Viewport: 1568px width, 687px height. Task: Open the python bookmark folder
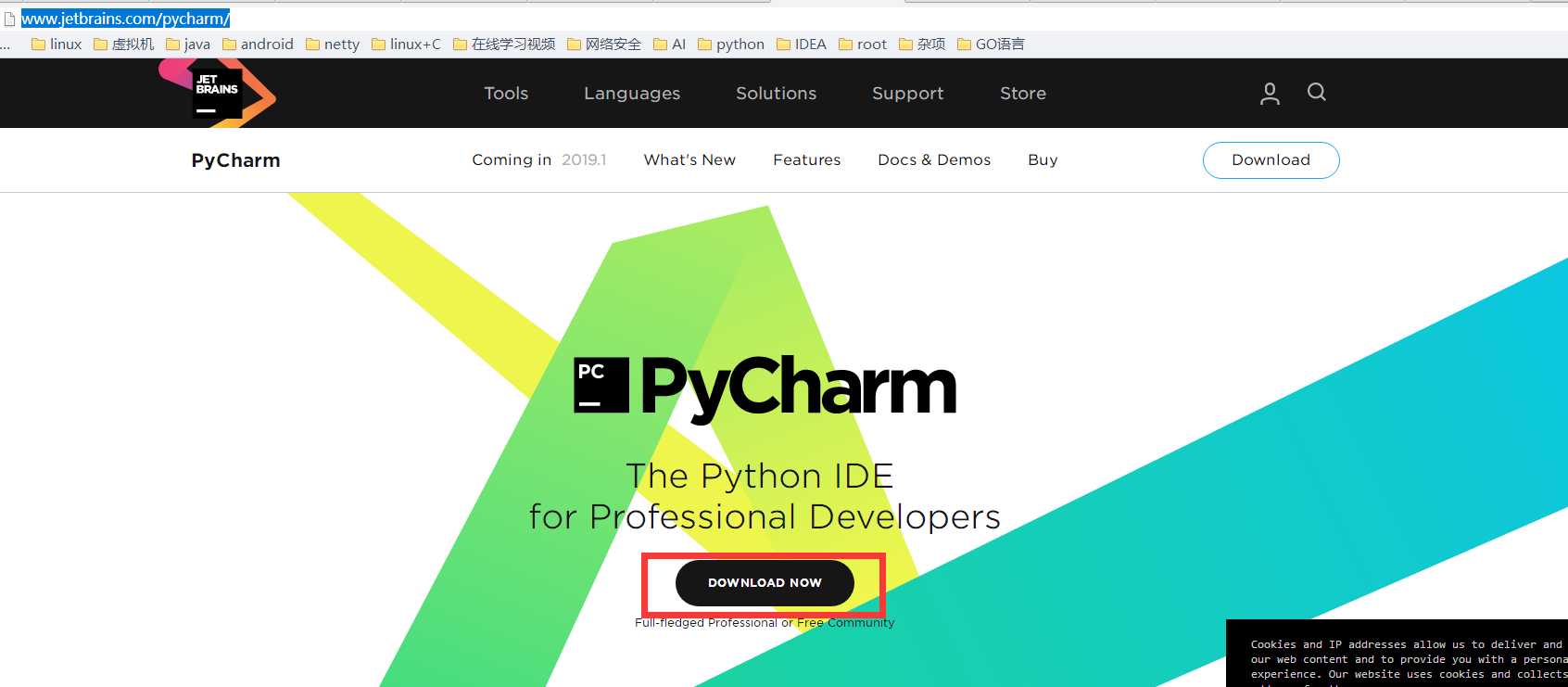click(730, 44)
